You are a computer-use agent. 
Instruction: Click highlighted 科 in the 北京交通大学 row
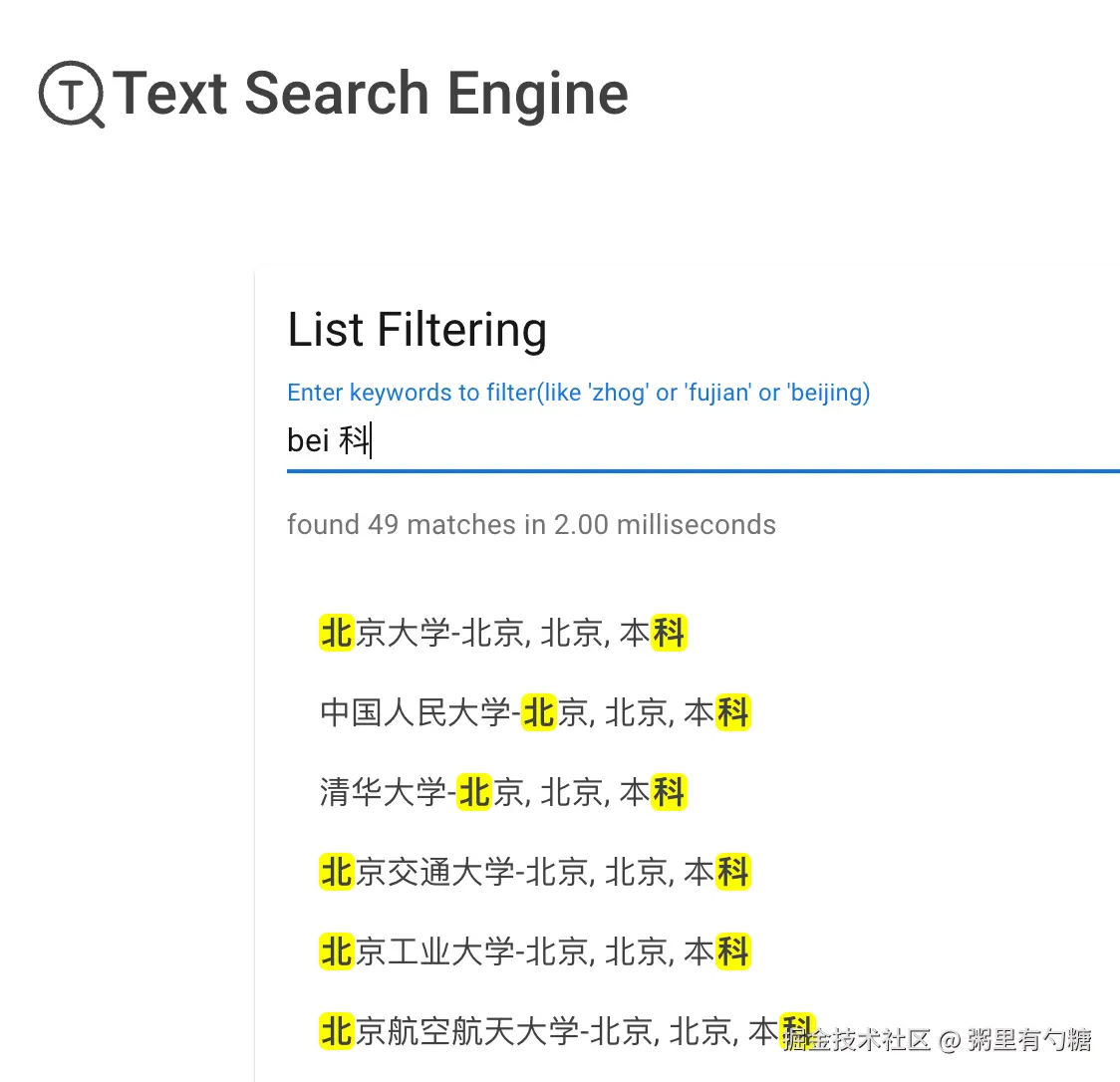[733, 872]
